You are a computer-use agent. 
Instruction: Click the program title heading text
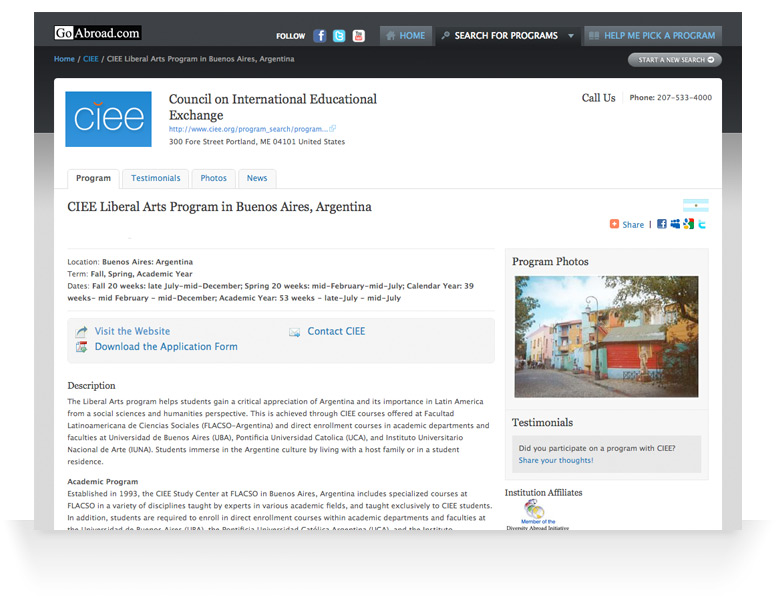[219, 206]
